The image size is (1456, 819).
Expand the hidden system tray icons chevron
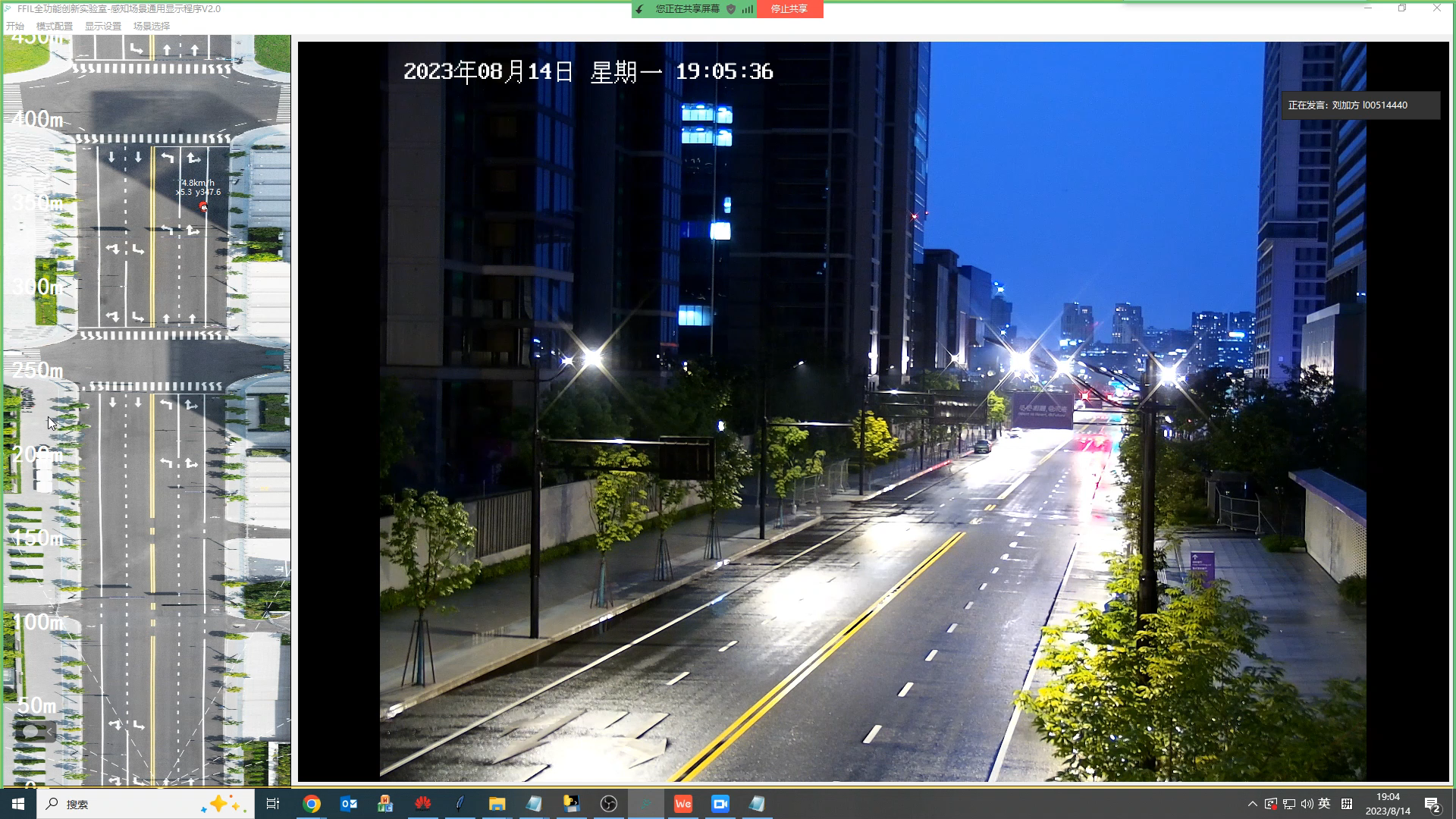pos(1252,804)
